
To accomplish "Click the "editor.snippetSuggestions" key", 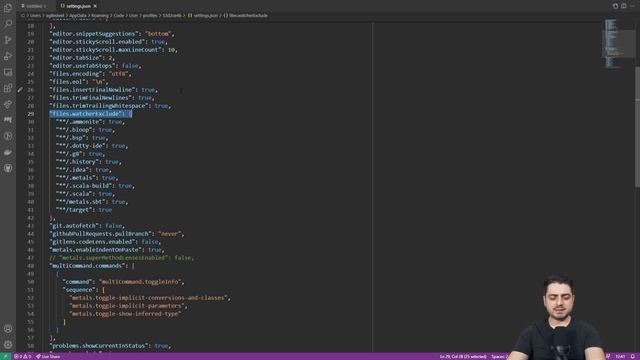I will click(94, 34).
